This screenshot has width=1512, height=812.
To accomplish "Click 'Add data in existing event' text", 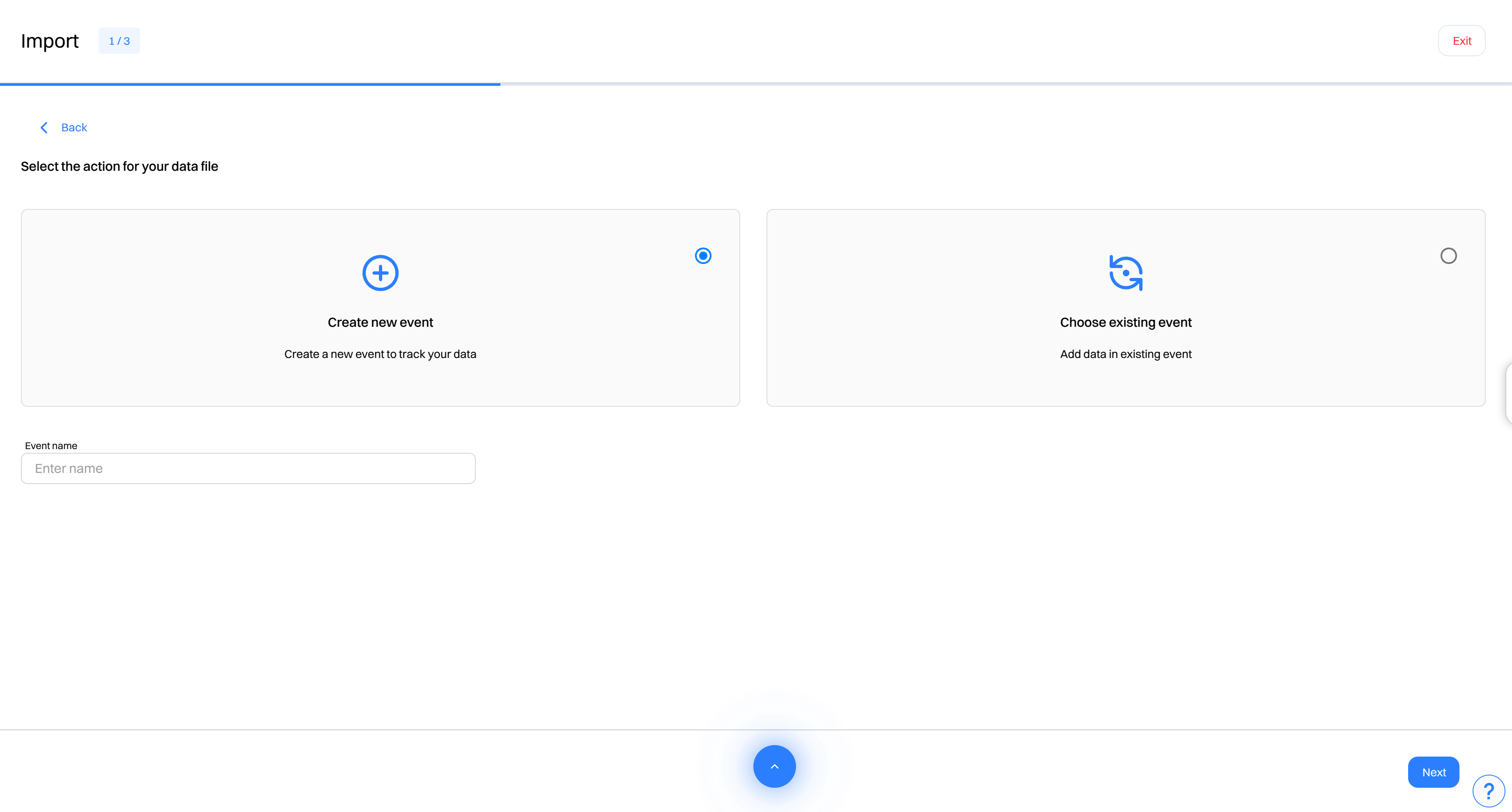I will click(1126, 354).
